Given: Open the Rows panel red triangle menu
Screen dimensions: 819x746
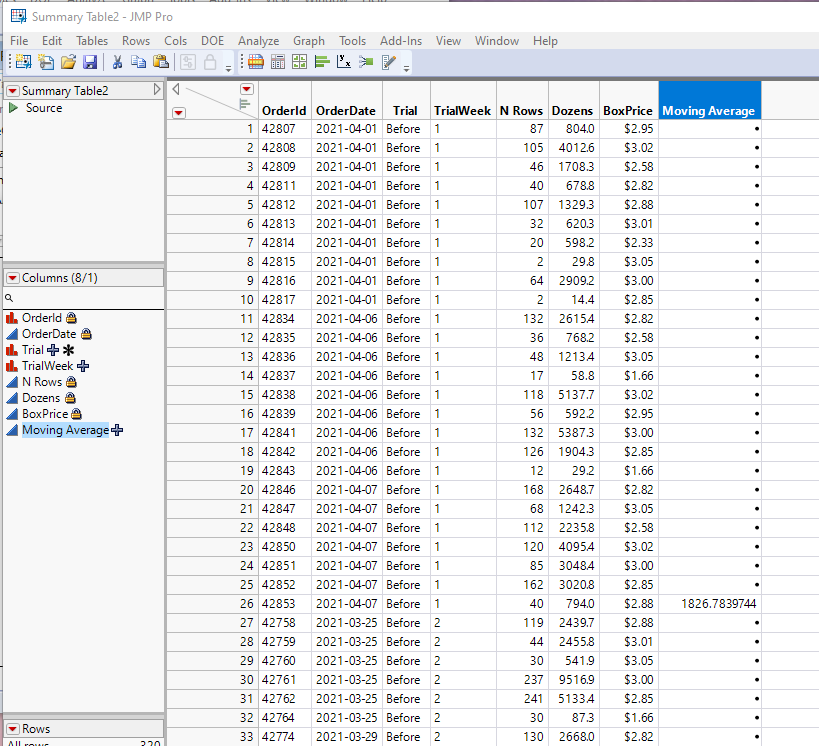Looking at the screenshot, I should point(13,729).
